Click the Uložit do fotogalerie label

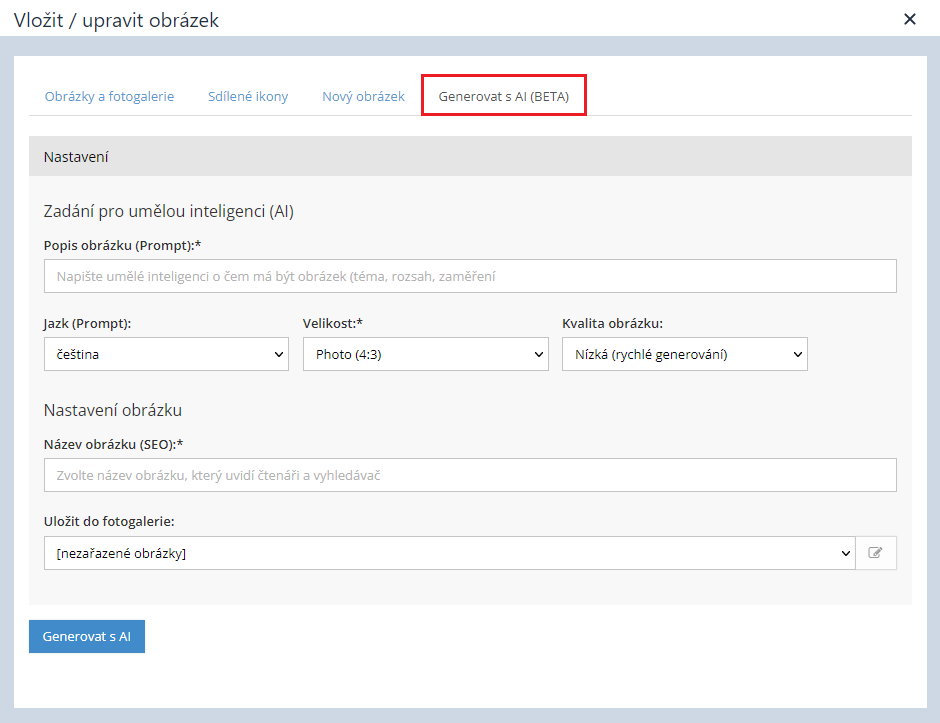point(110,521)
